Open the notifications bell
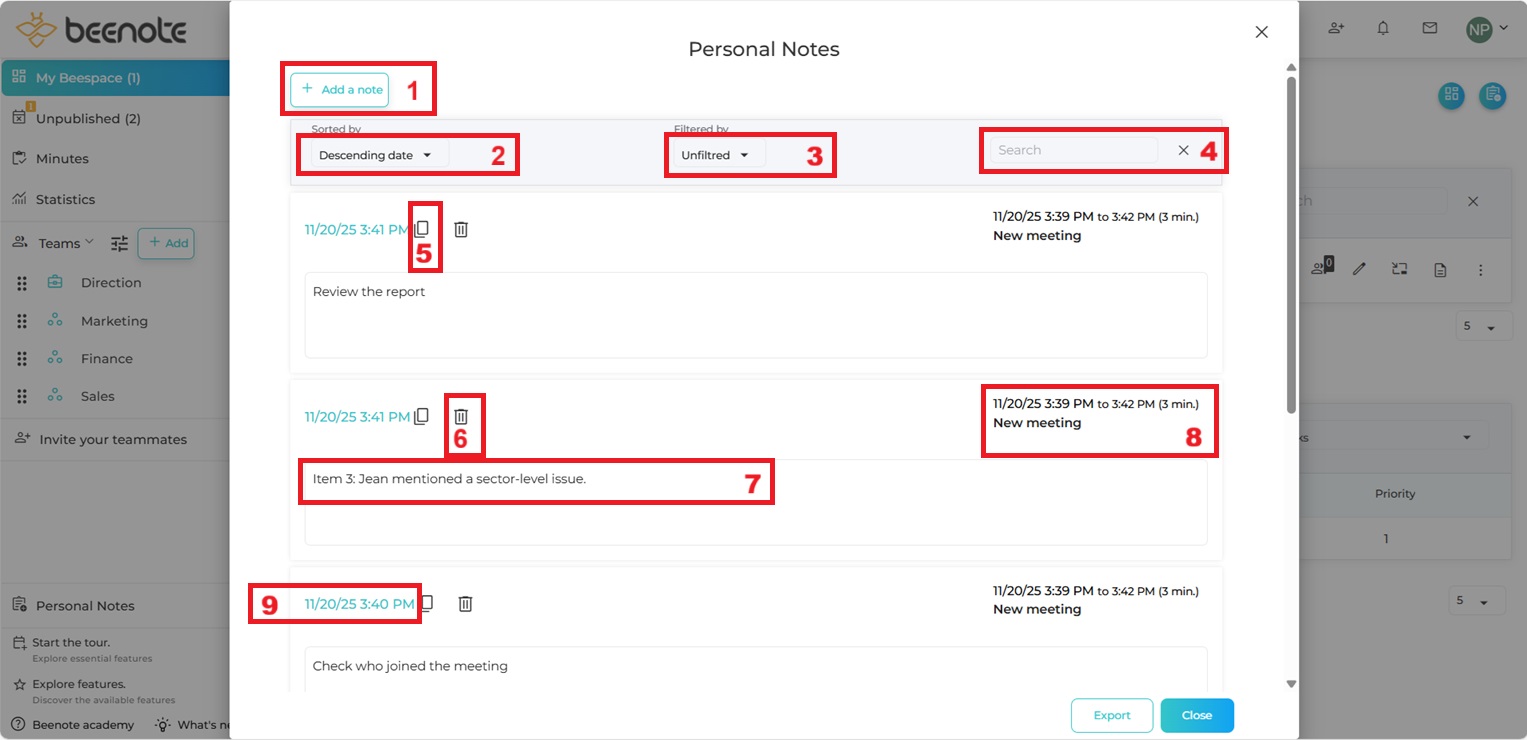This screenshot has width=1527, height=740. [1383, 28]
